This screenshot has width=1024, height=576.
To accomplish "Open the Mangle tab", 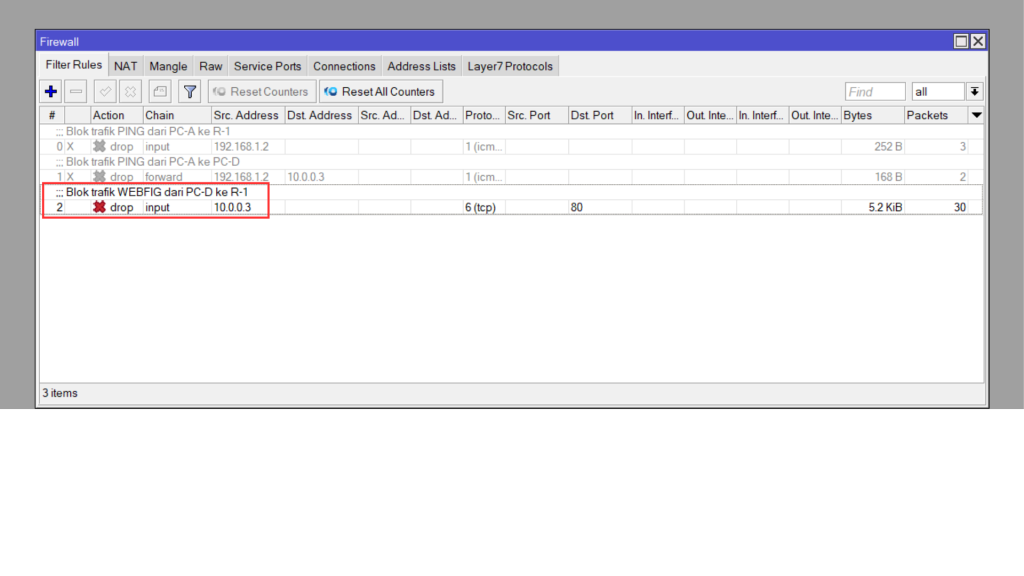I will point(168,66).
